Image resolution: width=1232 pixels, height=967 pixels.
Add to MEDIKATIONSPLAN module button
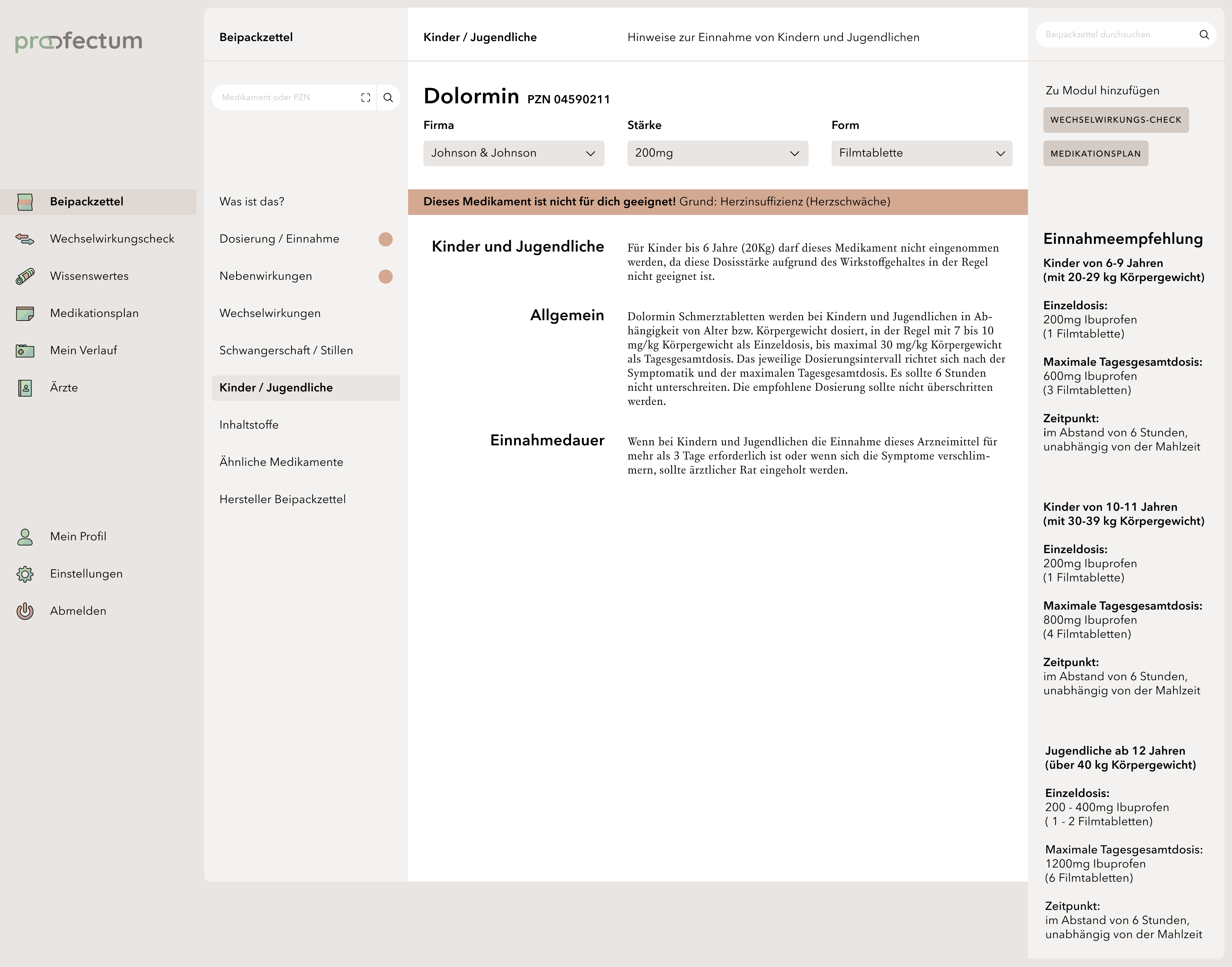tap(1095, 153)
